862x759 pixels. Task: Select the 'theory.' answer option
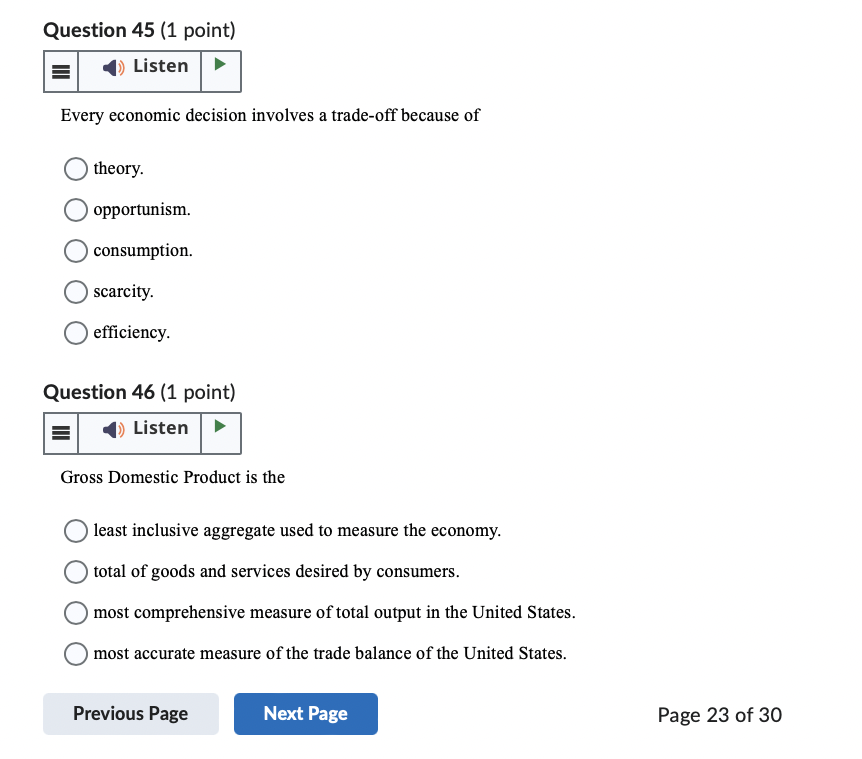[75, 169]
